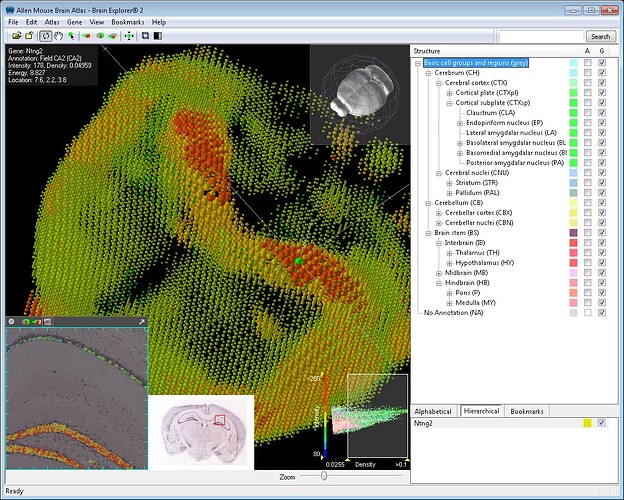
Task: Switch to the Alphabetical tab
Action: click(435, 411)
